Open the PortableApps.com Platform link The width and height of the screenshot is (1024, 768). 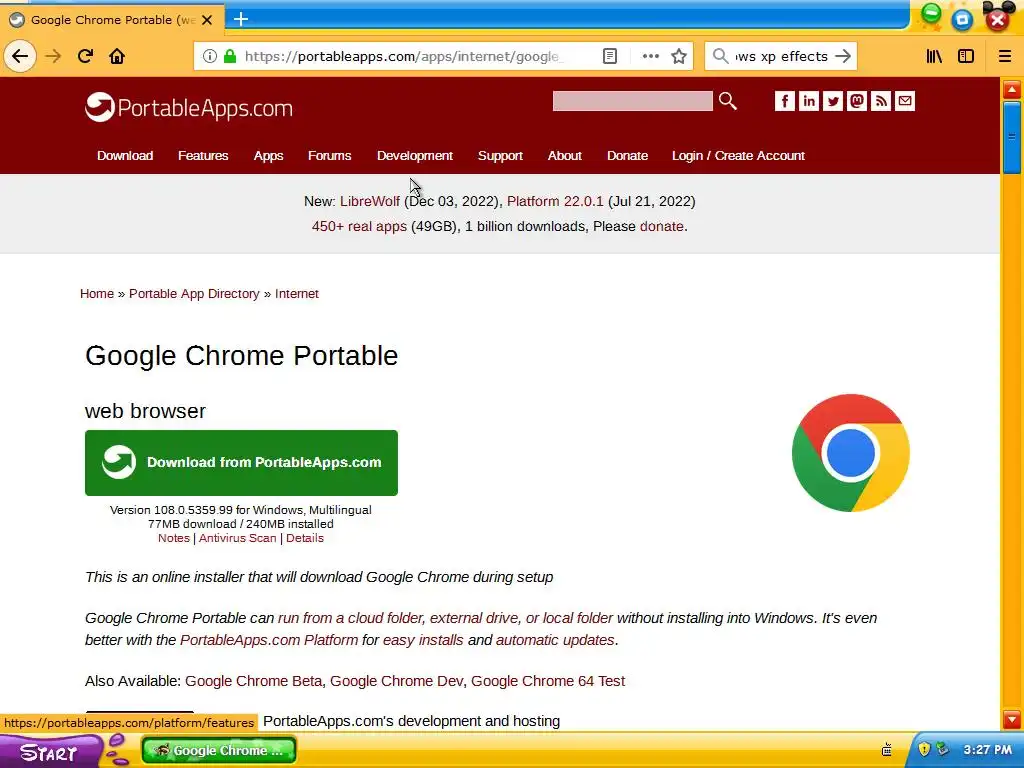tap(269, 640)
